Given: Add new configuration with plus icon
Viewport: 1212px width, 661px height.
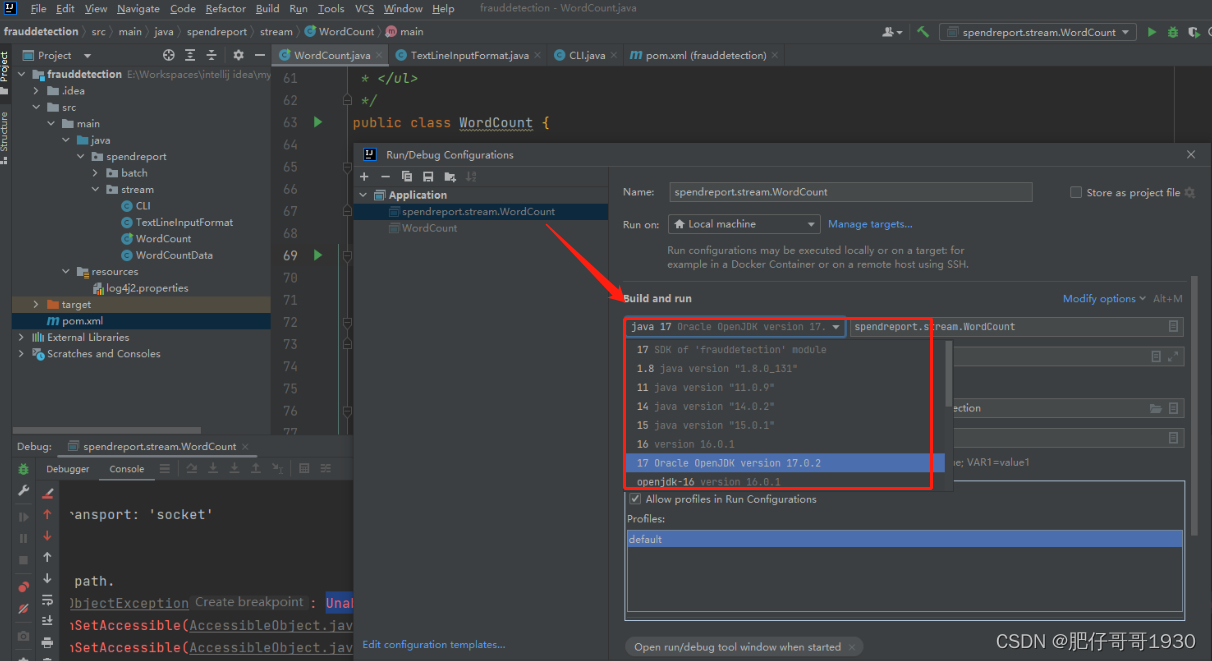Looking at the screenshot, I should click(x=365, y=177).
